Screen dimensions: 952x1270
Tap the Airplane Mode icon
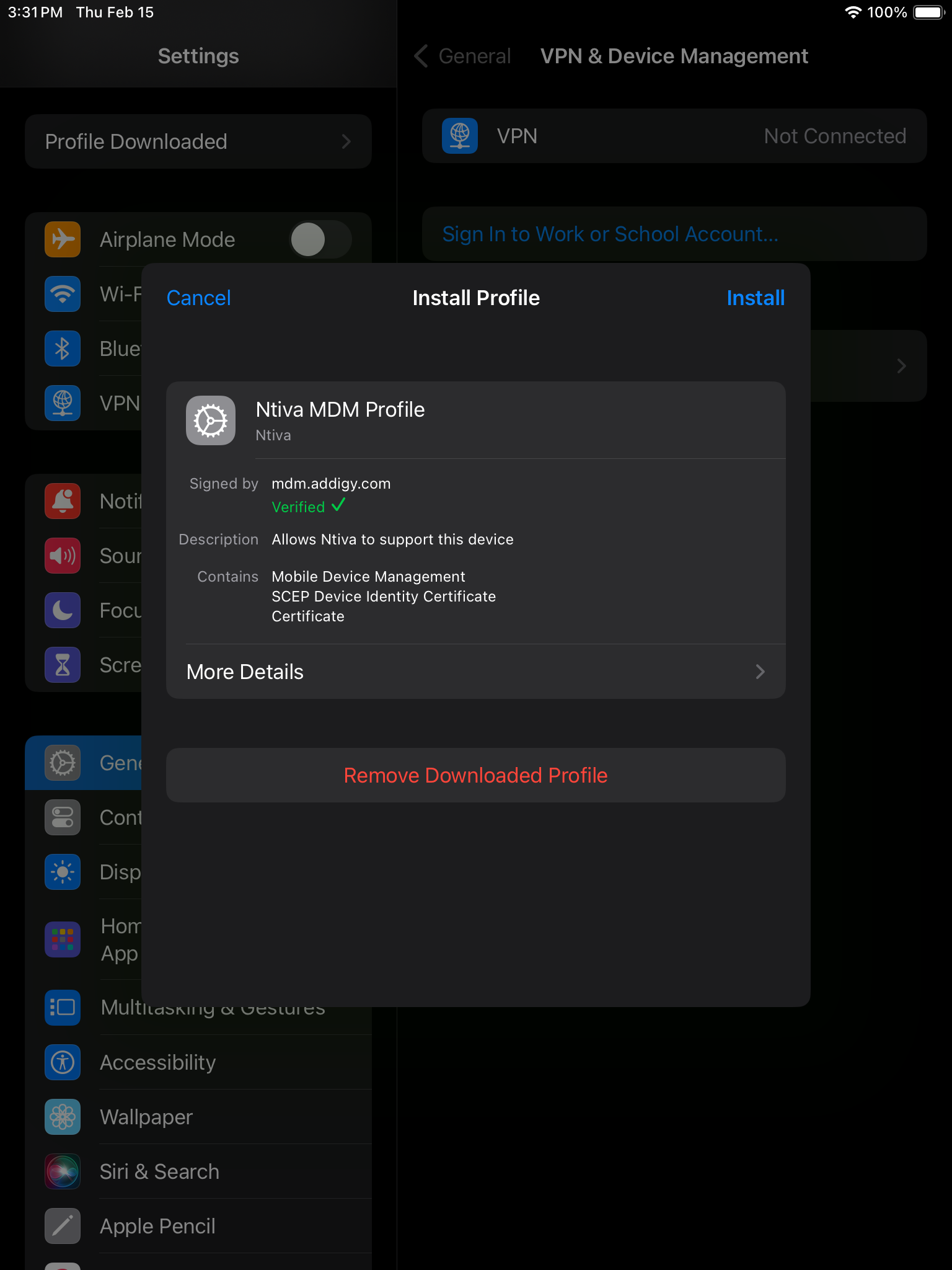[x=63, y=239]
